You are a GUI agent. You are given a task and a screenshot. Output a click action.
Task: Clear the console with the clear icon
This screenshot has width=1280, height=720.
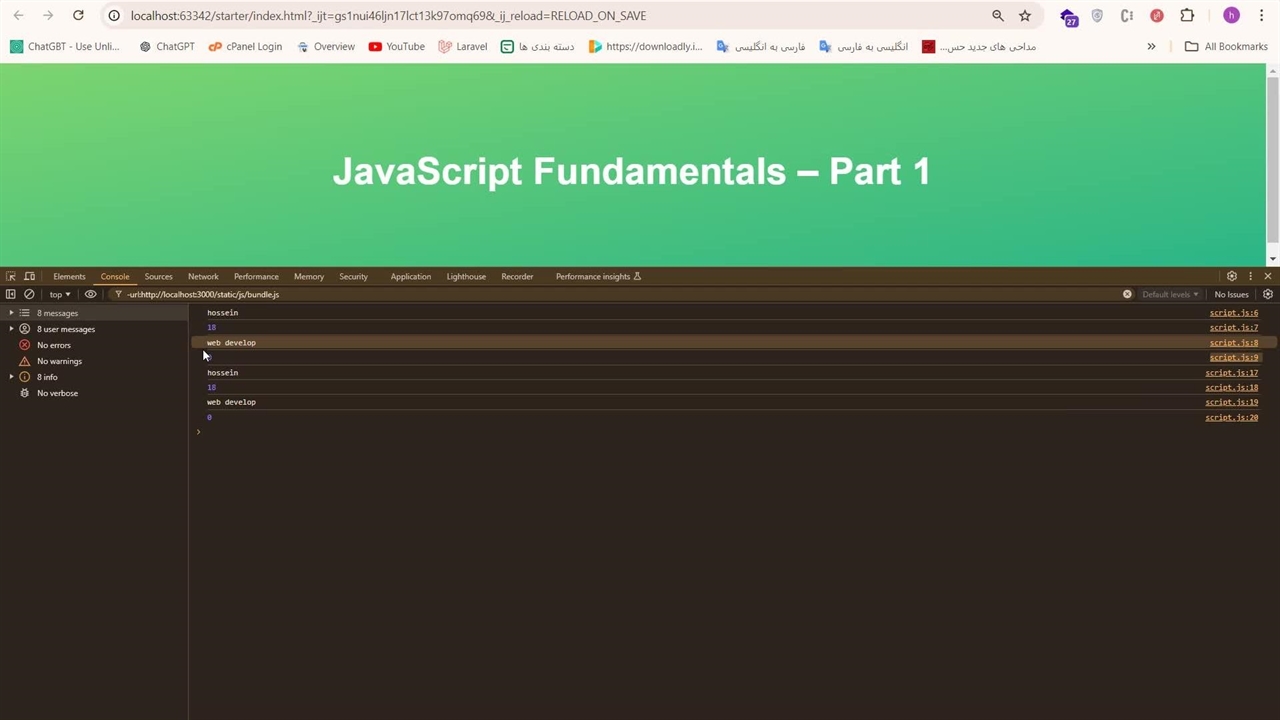click(x=29, y=295)
